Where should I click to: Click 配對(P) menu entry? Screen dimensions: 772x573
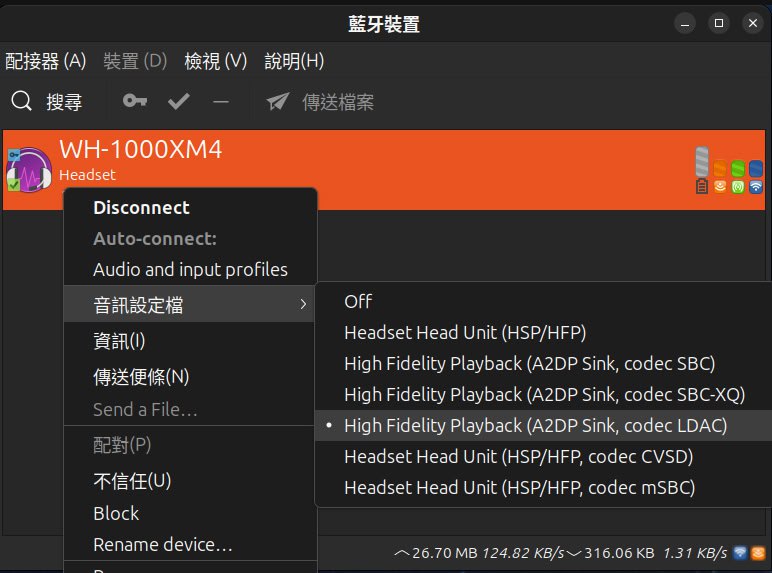click(190, 445)
